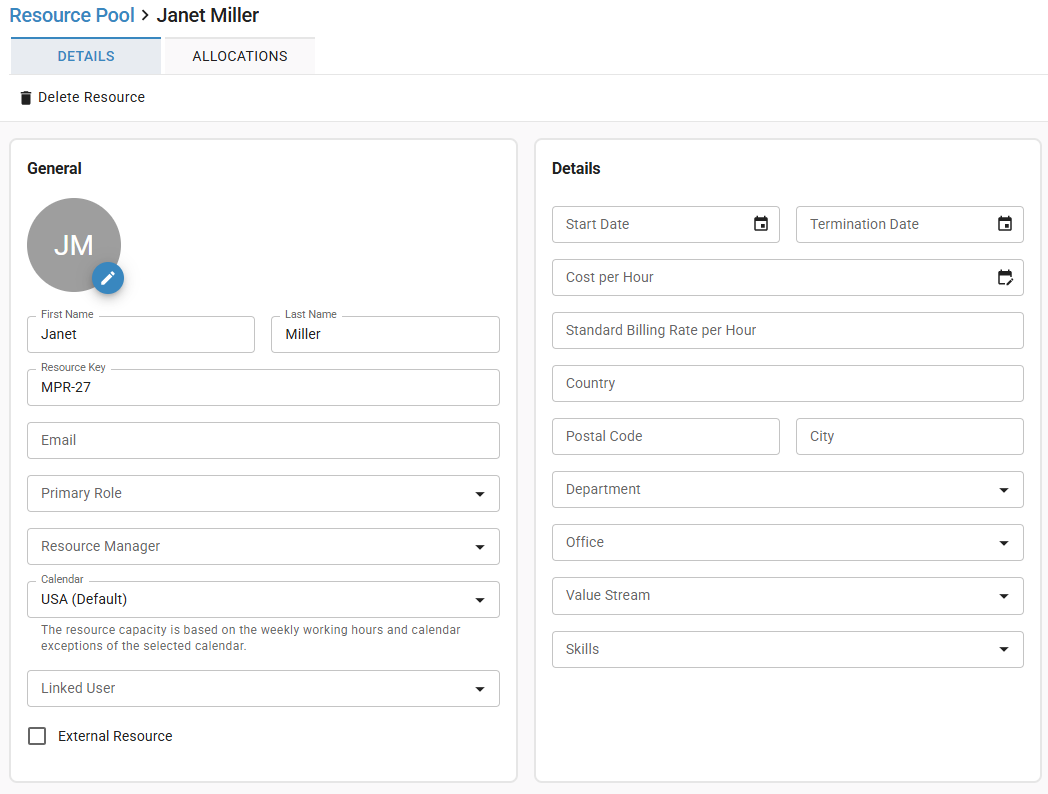Tick the External Resource checkbox

(37, 736)
